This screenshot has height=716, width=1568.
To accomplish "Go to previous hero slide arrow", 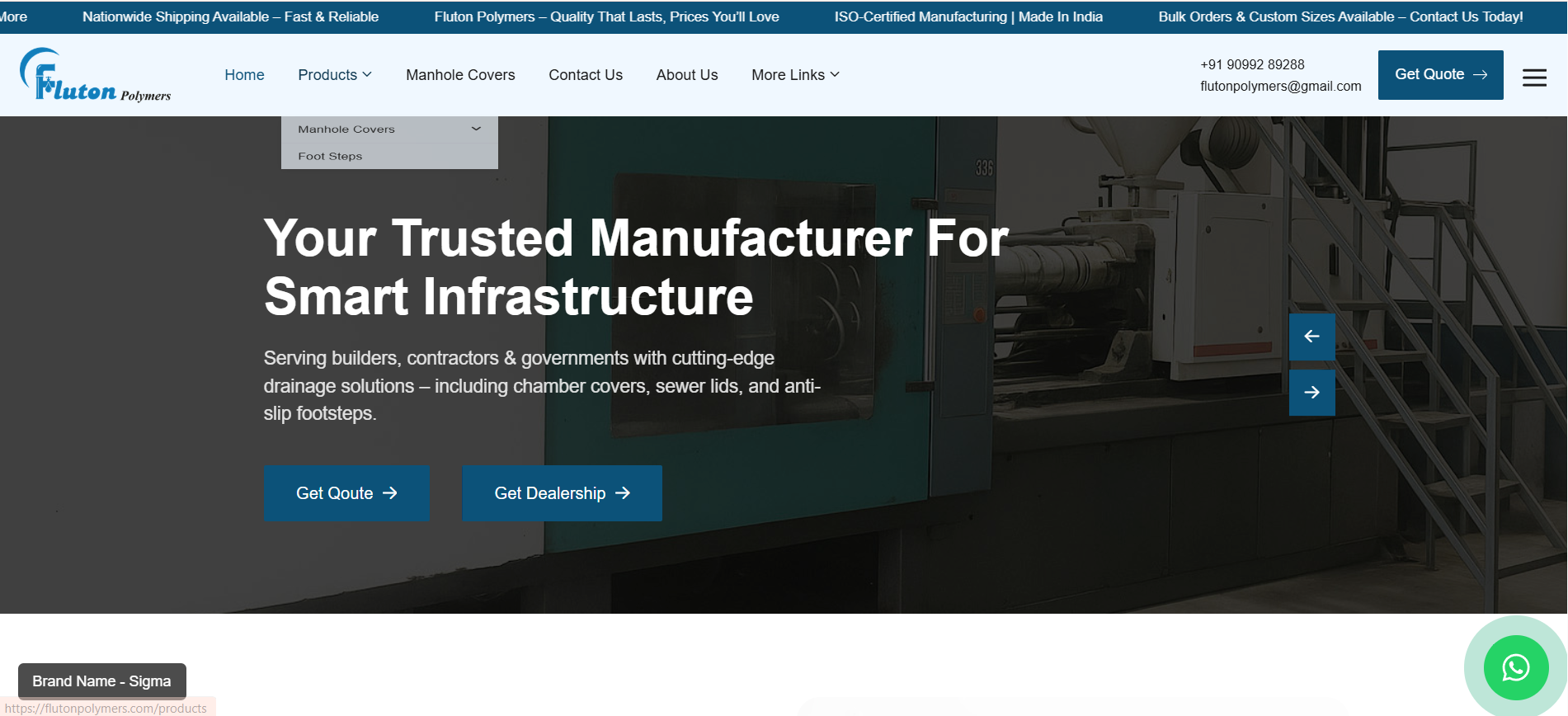I will pos(1311,337).
